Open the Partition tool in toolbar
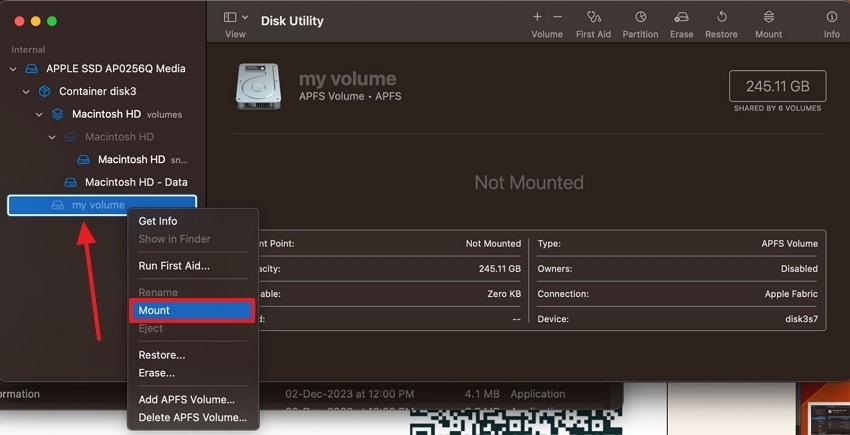The image size is (850, 435). [640, 17]
